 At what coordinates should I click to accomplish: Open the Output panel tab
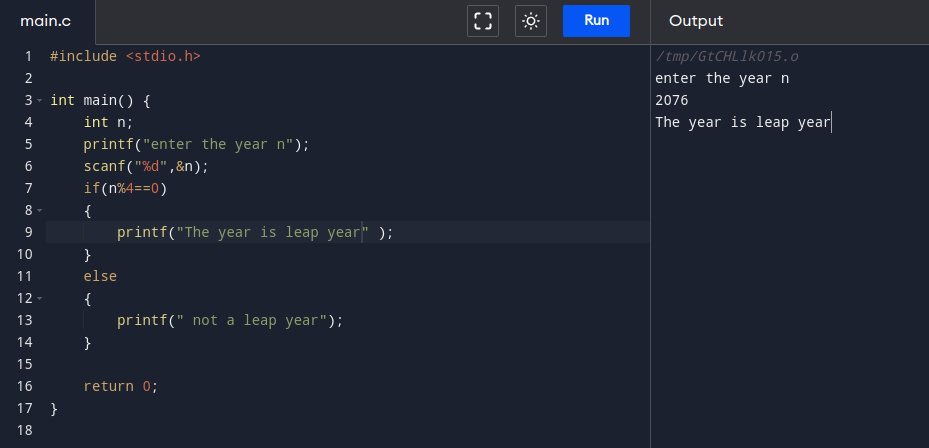click(x=696, y=21)
